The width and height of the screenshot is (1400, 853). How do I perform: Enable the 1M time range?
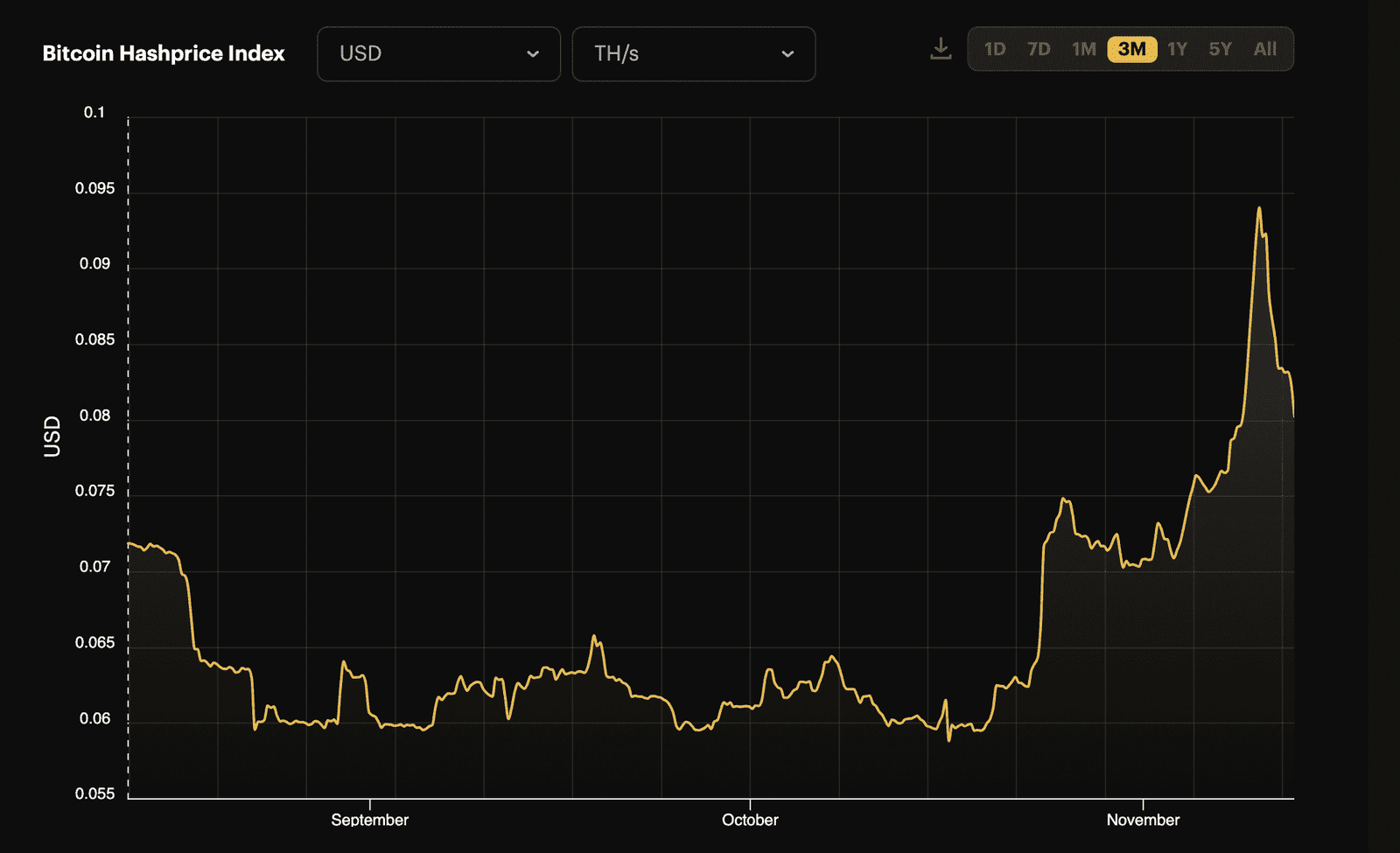[x=1084, y=49]
